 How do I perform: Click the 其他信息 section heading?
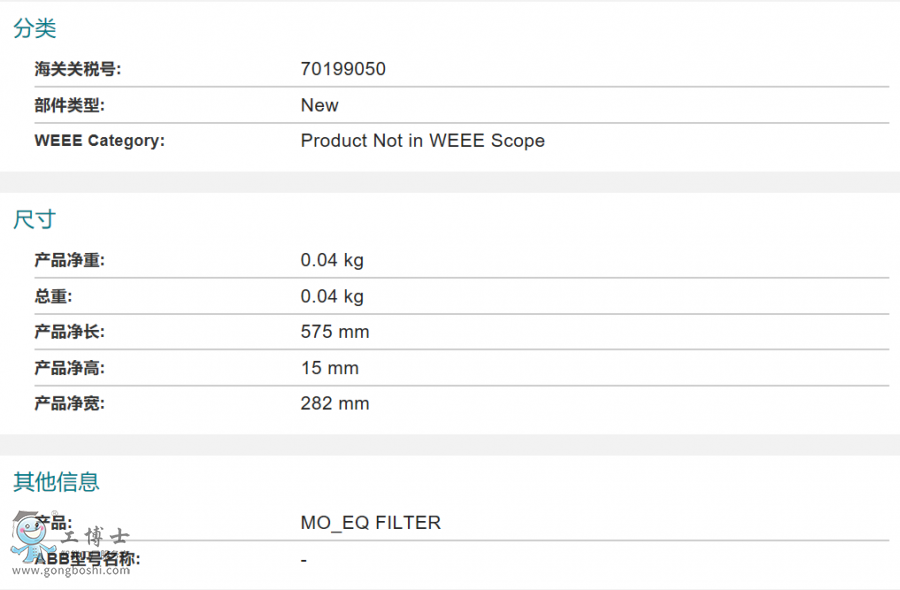[57, 482]
